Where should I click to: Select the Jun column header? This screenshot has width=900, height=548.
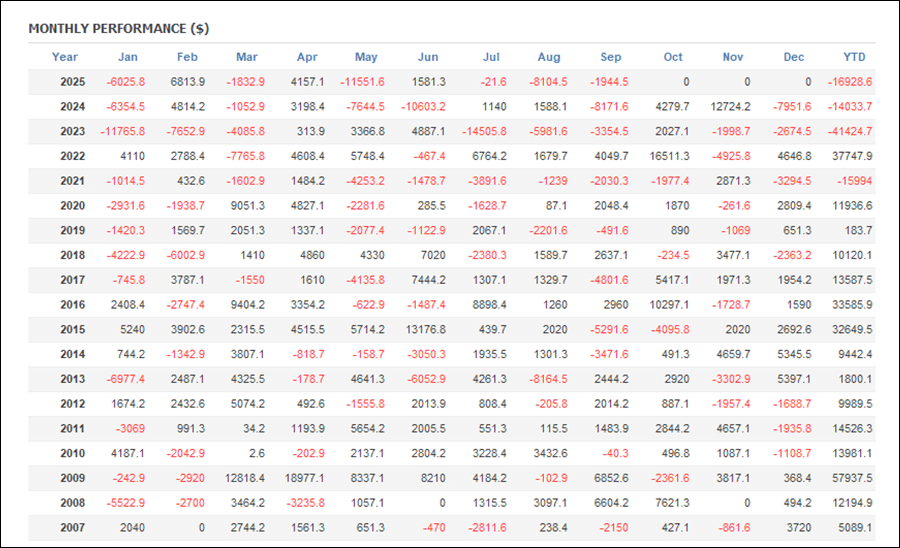click(x=427, y=57)
